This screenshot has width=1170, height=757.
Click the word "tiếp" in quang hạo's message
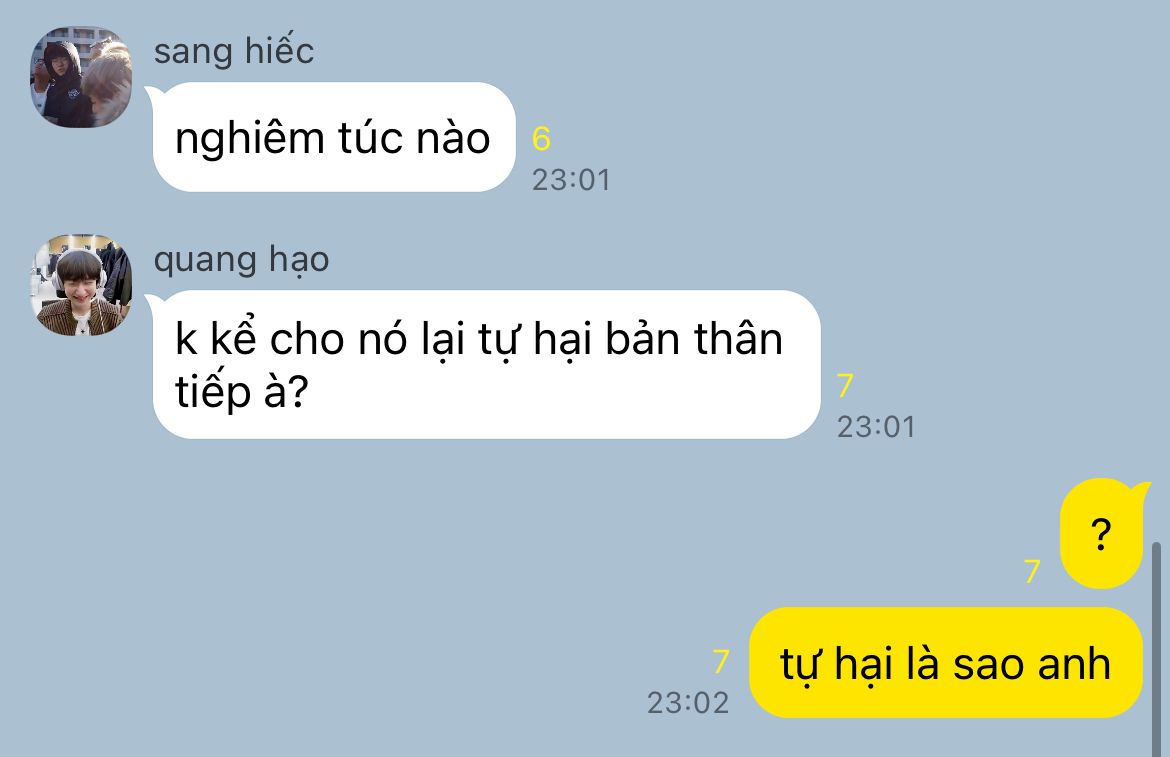pyautogui.click(x=213, y=392)
